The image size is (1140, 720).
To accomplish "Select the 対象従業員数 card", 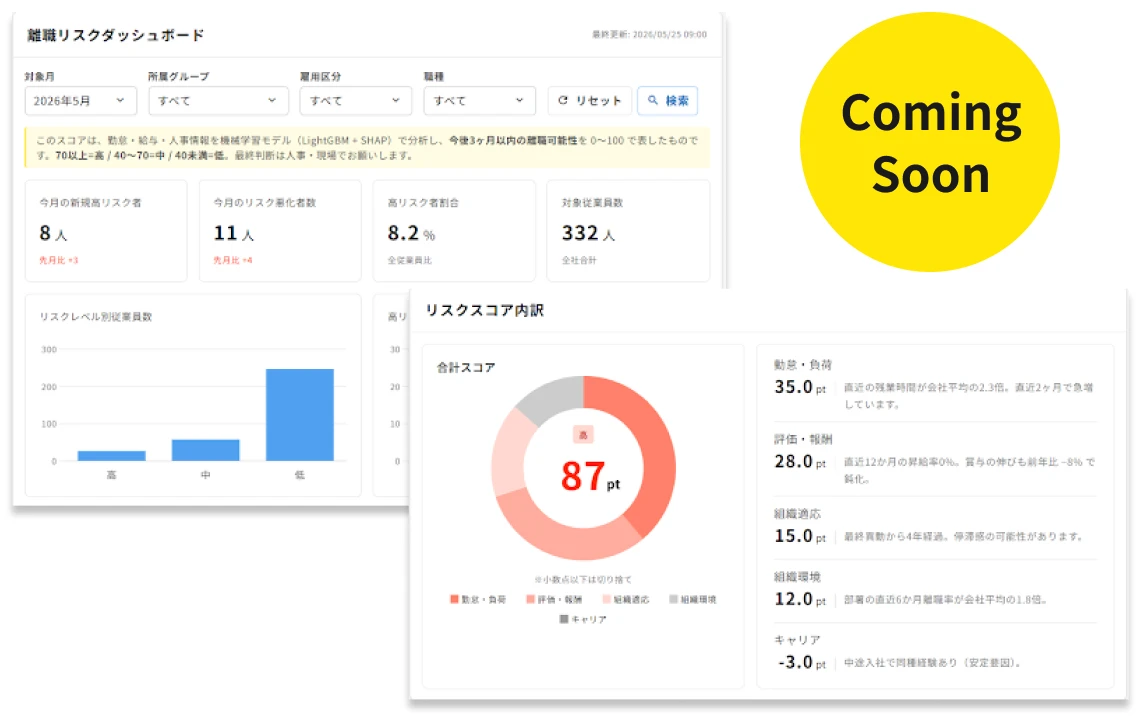I will click(x=628, y=231).
